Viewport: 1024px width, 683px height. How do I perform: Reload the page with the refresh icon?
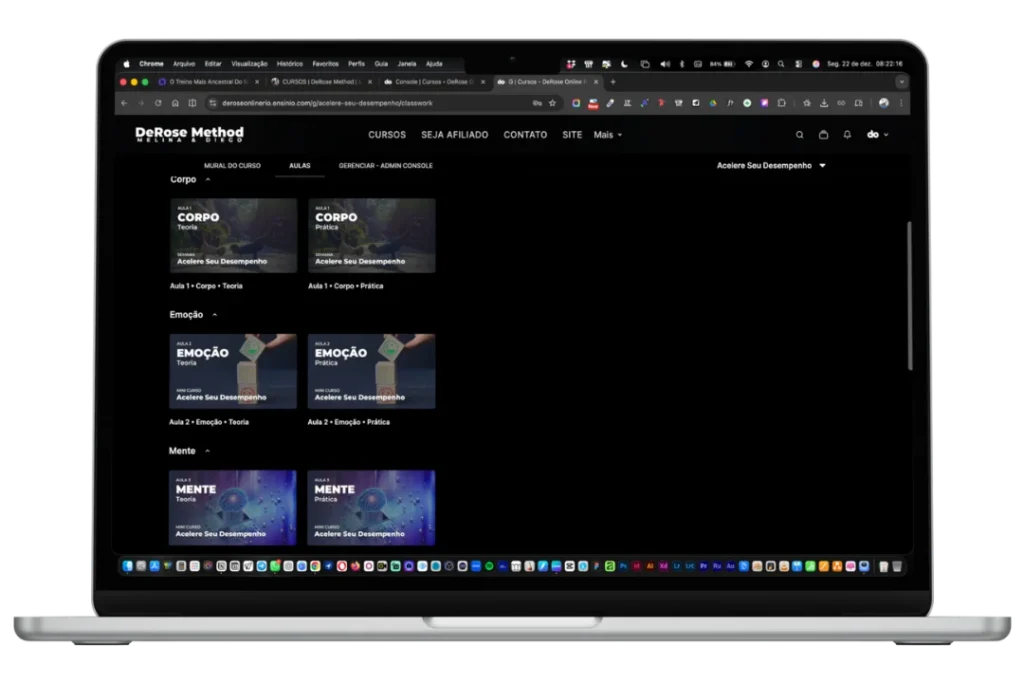(158, 103)
